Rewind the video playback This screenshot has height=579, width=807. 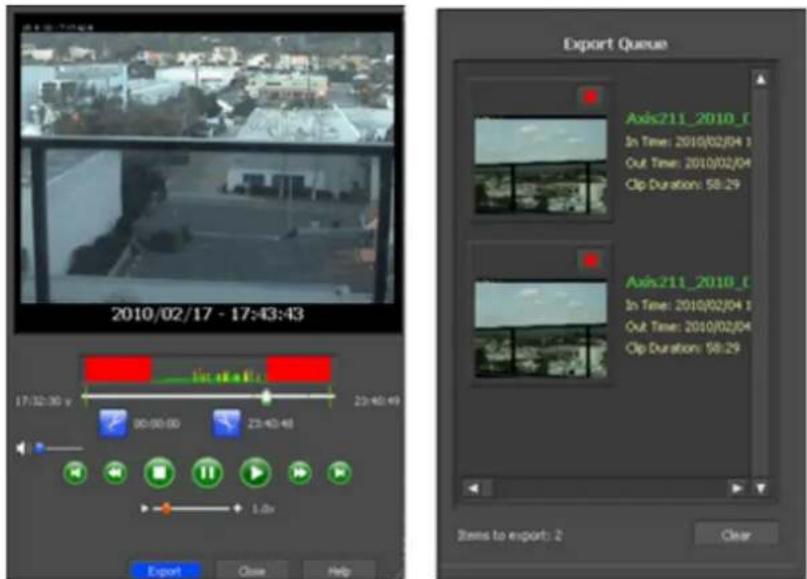pos(115,473)
